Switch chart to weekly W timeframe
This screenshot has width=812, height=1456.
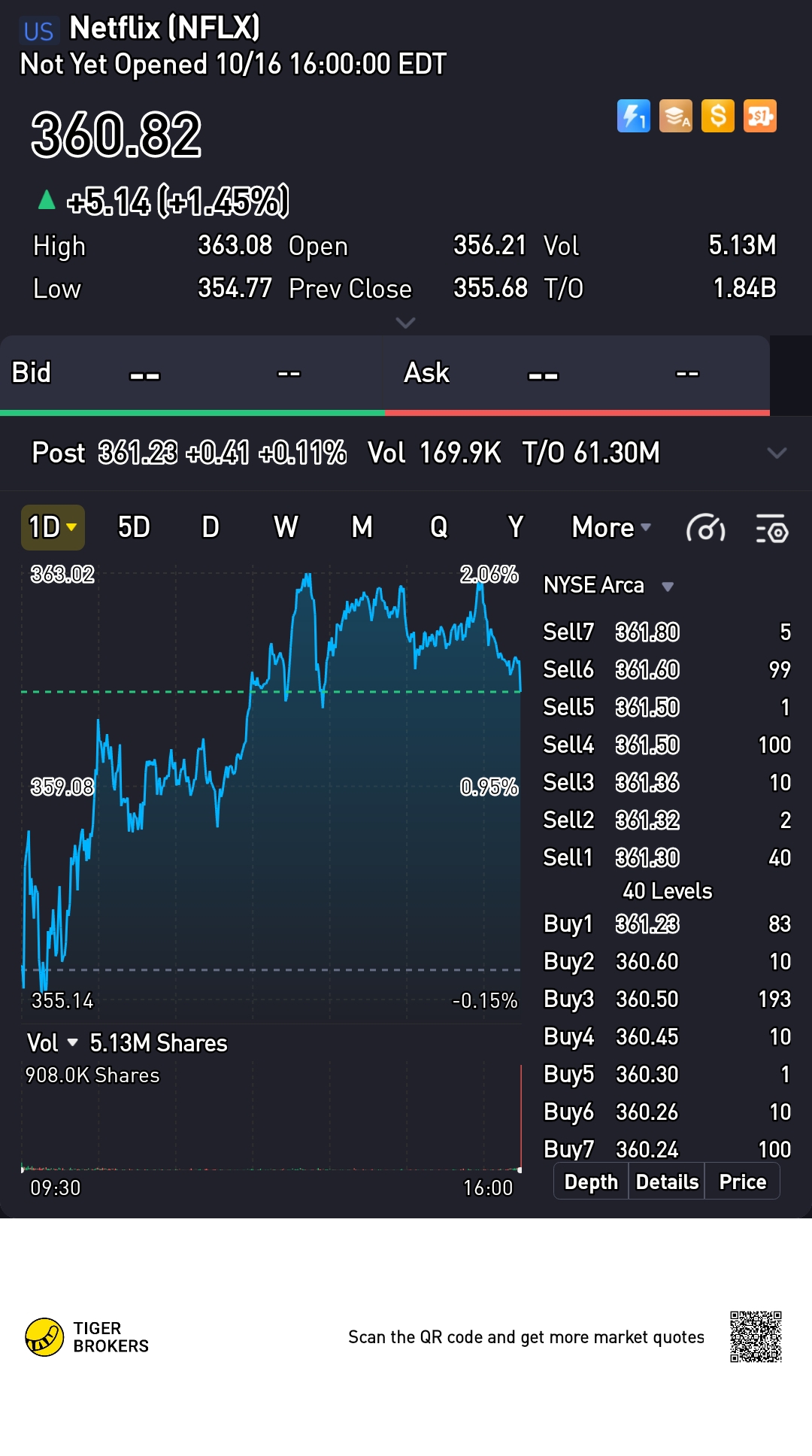286,528
